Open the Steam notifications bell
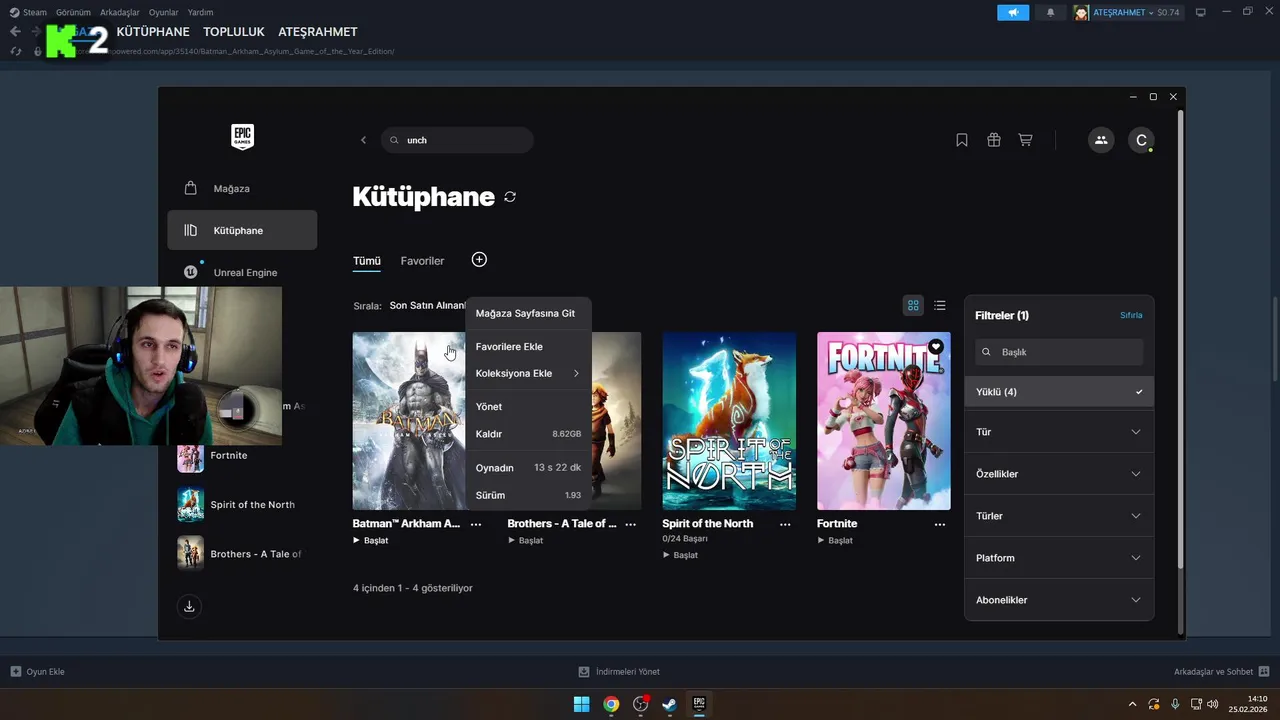Image resolution: width=1280 pixels, height=720 pixels. tap(1050, 13)
